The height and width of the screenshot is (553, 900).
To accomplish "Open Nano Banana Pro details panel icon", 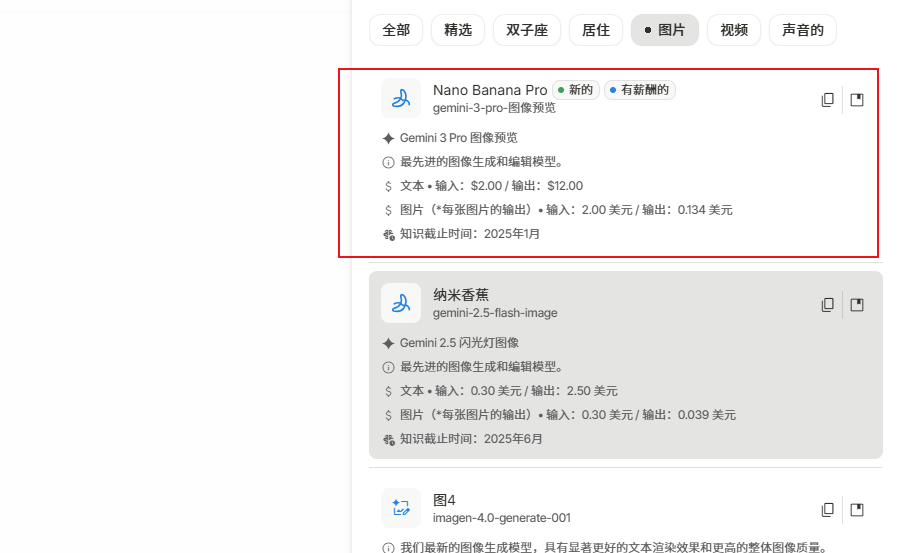I will click(x=857, y=100).
